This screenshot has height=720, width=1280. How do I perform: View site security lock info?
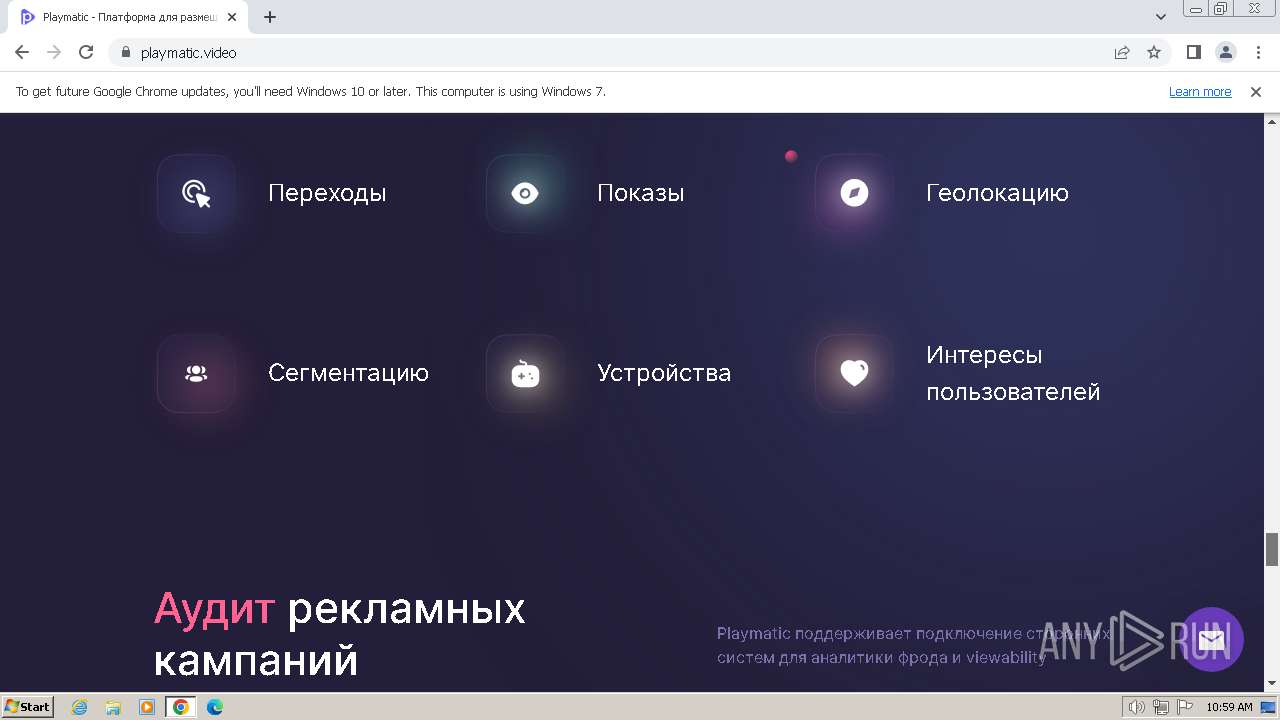tap(126, 52)
